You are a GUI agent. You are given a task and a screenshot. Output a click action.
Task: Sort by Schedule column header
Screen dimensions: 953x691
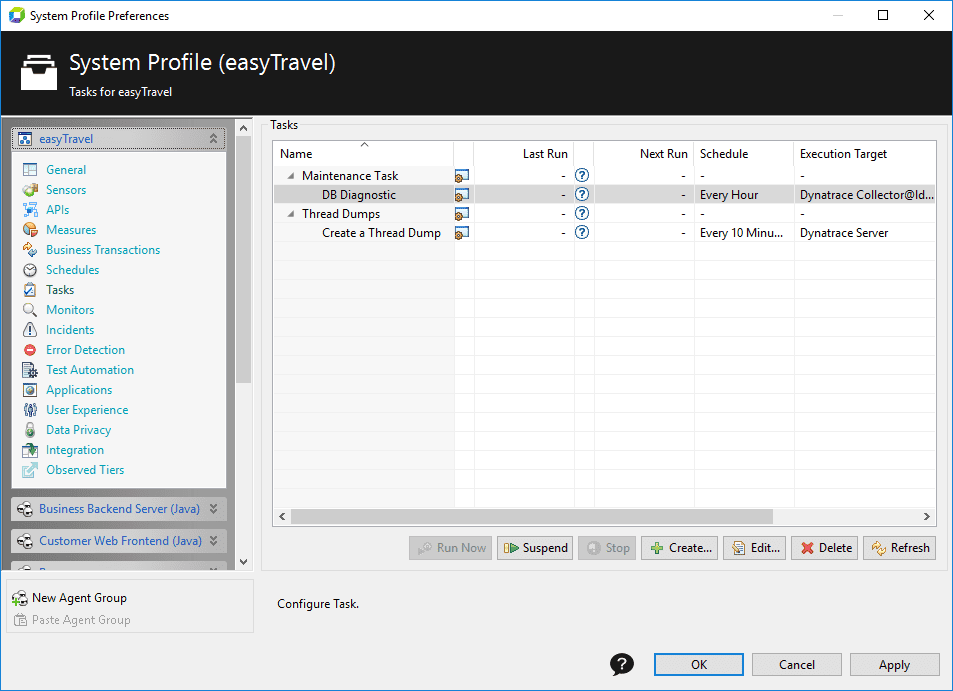pos(743,154)
